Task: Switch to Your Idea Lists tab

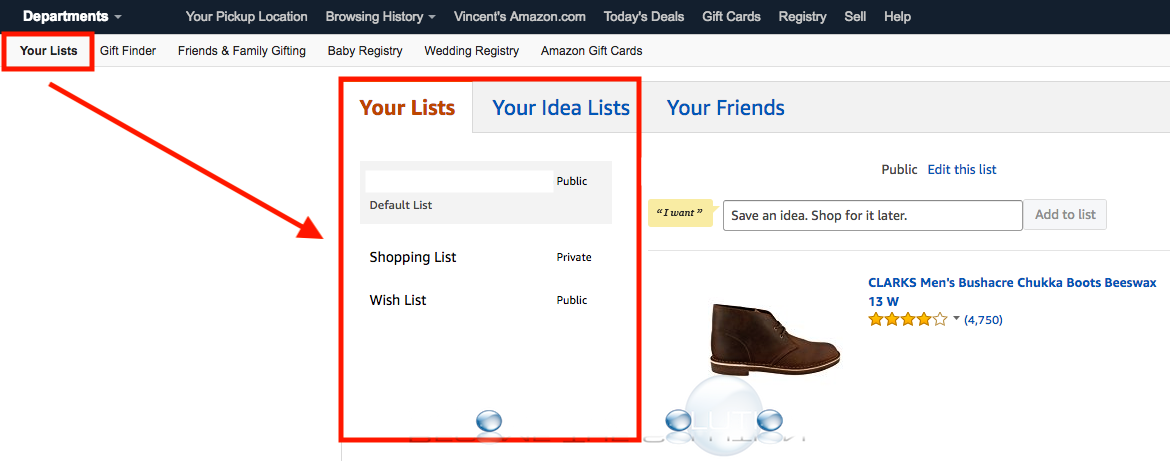Action: (x=560, y=107)
